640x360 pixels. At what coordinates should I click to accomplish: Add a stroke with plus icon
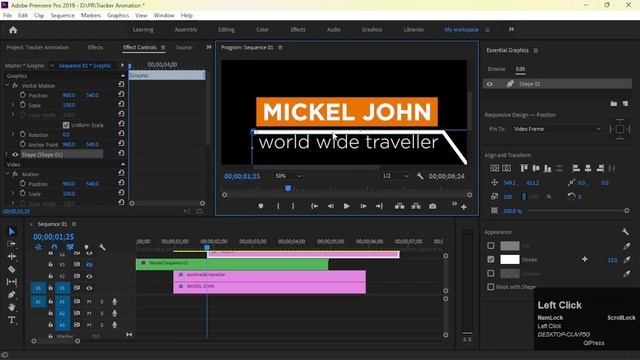pyautogui.click(x=584, y=259)
